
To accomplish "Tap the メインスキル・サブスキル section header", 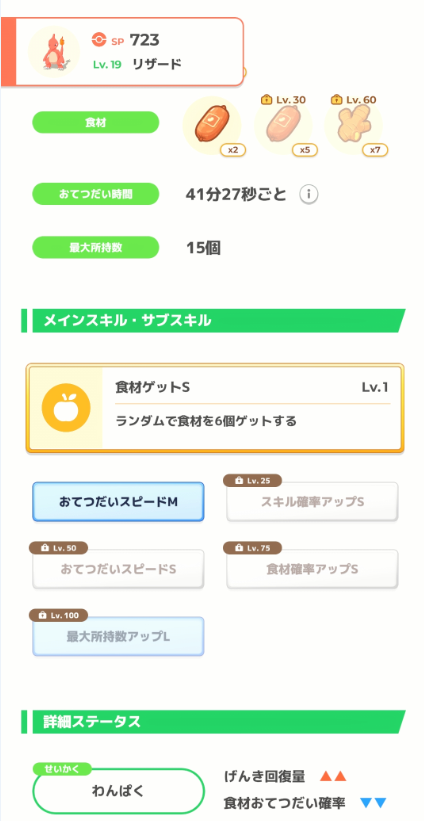I will (214, 320).
